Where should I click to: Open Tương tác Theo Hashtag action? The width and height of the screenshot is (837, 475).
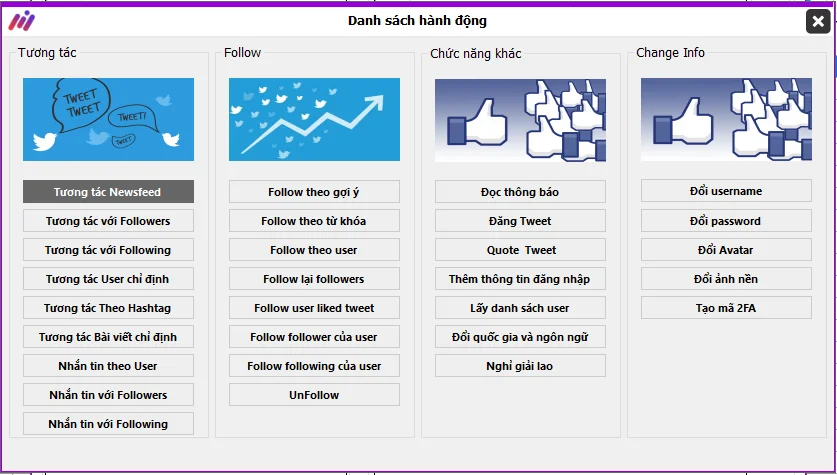point(108,308)
